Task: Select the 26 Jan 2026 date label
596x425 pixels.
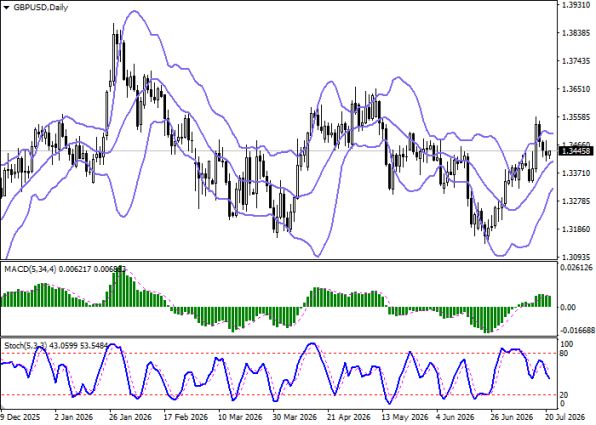Action: [130, 417]
